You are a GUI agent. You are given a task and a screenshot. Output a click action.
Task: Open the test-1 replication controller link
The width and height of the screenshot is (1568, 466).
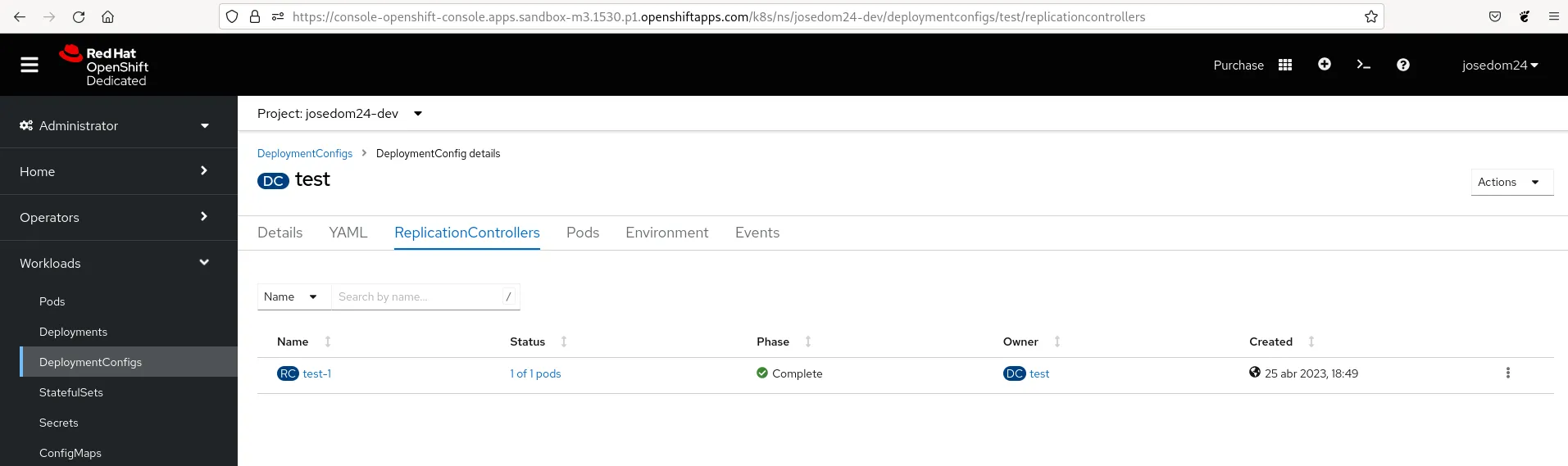[x=317, y=373]
